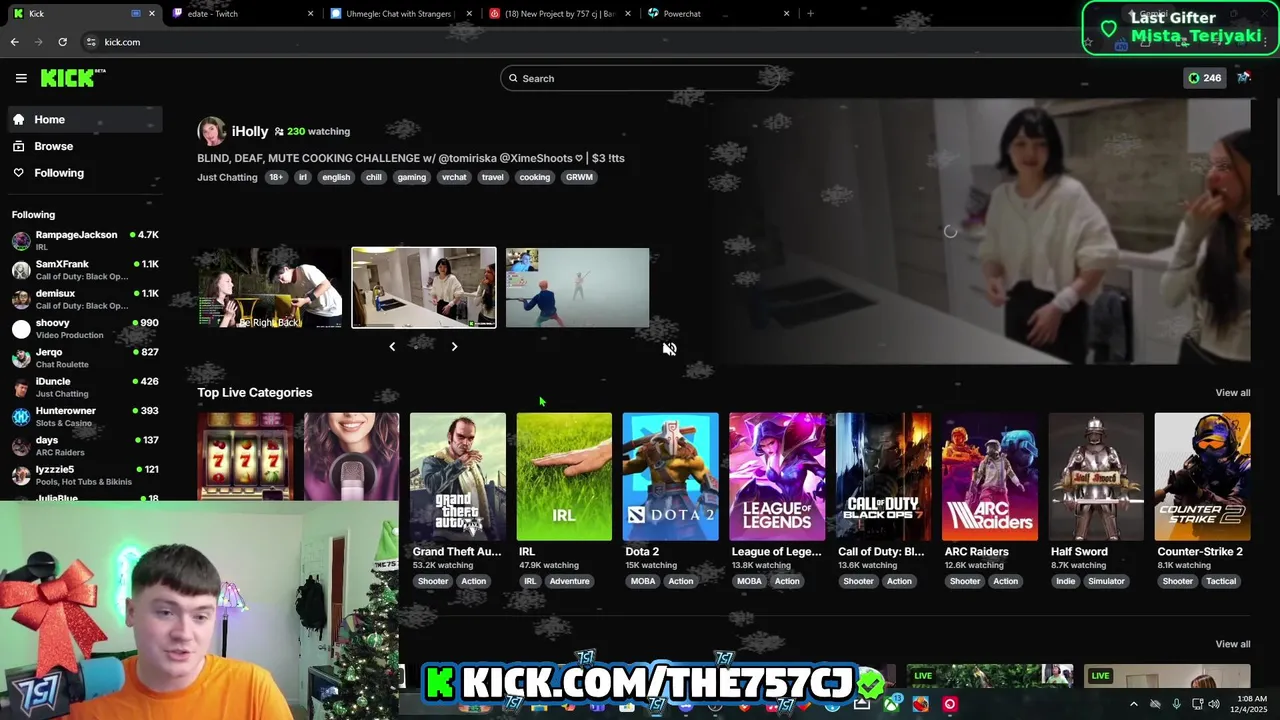The height and width of the screenshot is (720, 1280).
Task: Select the snowy game stream thumbnail
Action: [577, 287]
